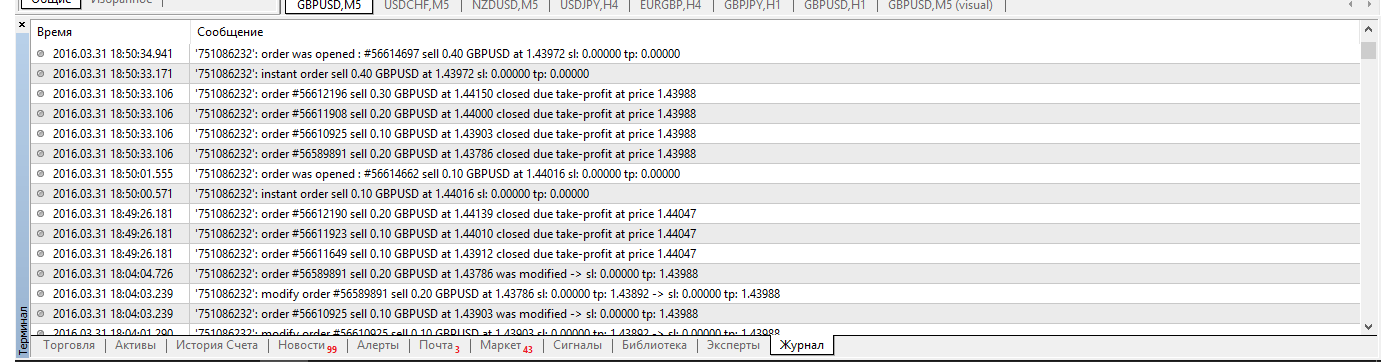Click the timestamp 2016.03.31 18:50:00.571

112,194
